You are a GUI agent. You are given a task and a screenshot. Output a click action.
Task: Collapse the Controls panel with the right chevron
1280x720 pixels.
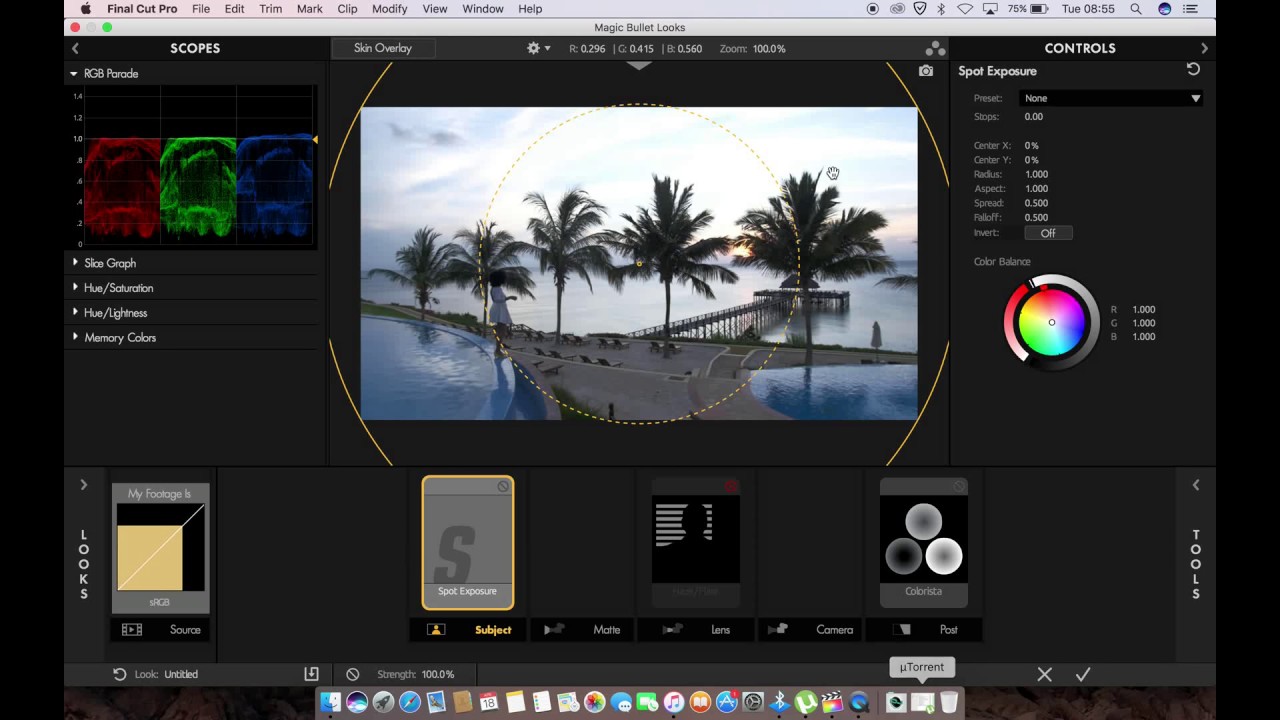point(1204,48)
